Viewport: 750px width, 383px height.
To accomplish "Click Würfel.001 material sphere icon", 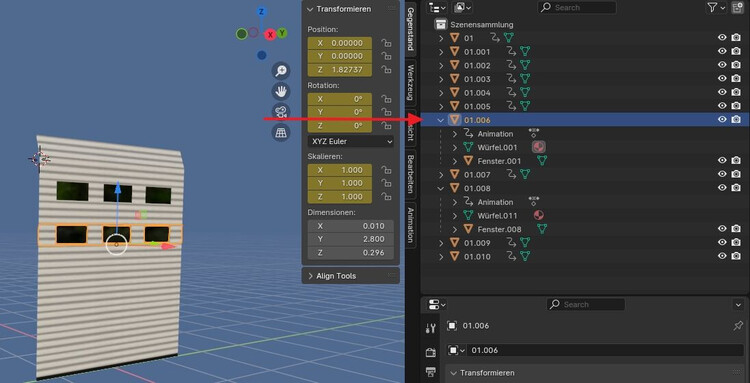I will [539, 147].
